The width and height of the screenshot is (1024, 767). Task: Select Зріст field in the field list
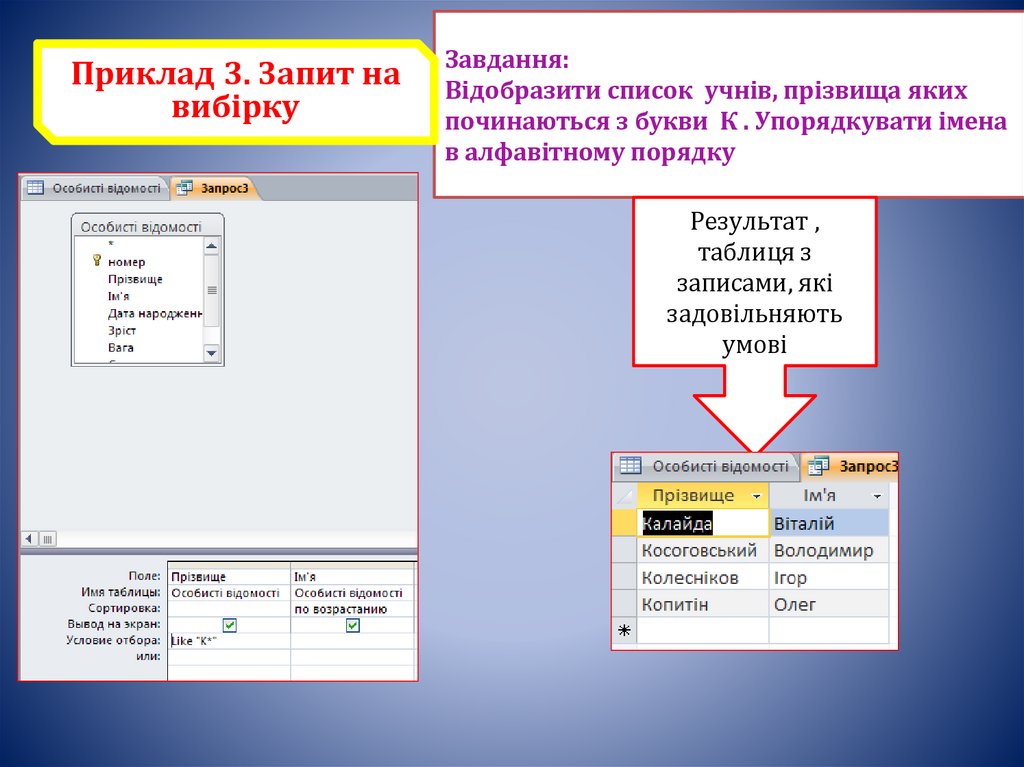pos(122,330)
